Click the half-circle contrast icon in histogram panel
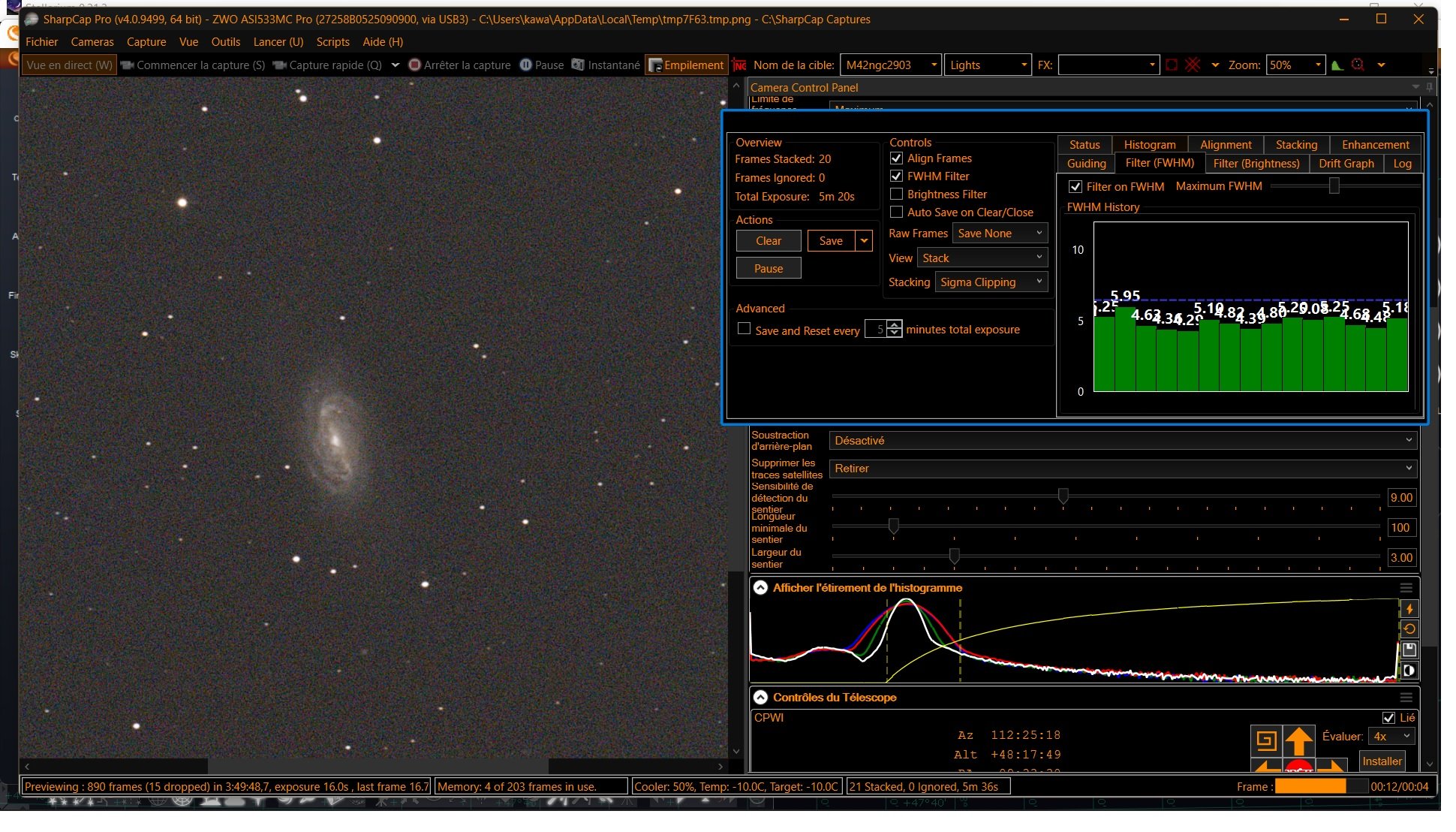1456x832 pixels. 1409,671
